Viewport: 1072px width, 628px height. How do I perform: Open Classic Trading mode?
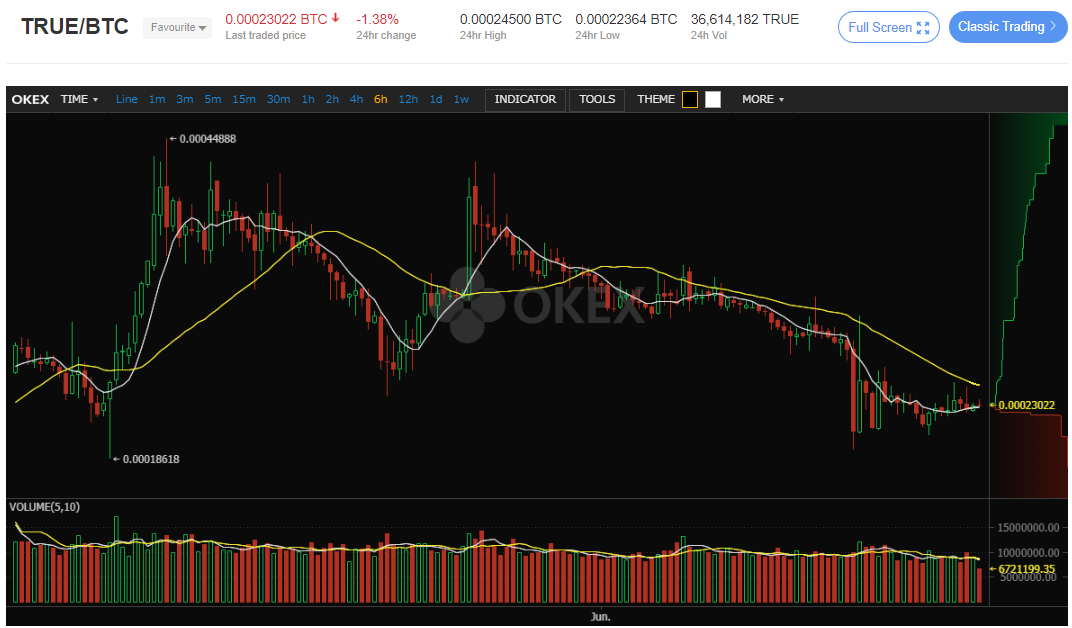point(1007,27)
